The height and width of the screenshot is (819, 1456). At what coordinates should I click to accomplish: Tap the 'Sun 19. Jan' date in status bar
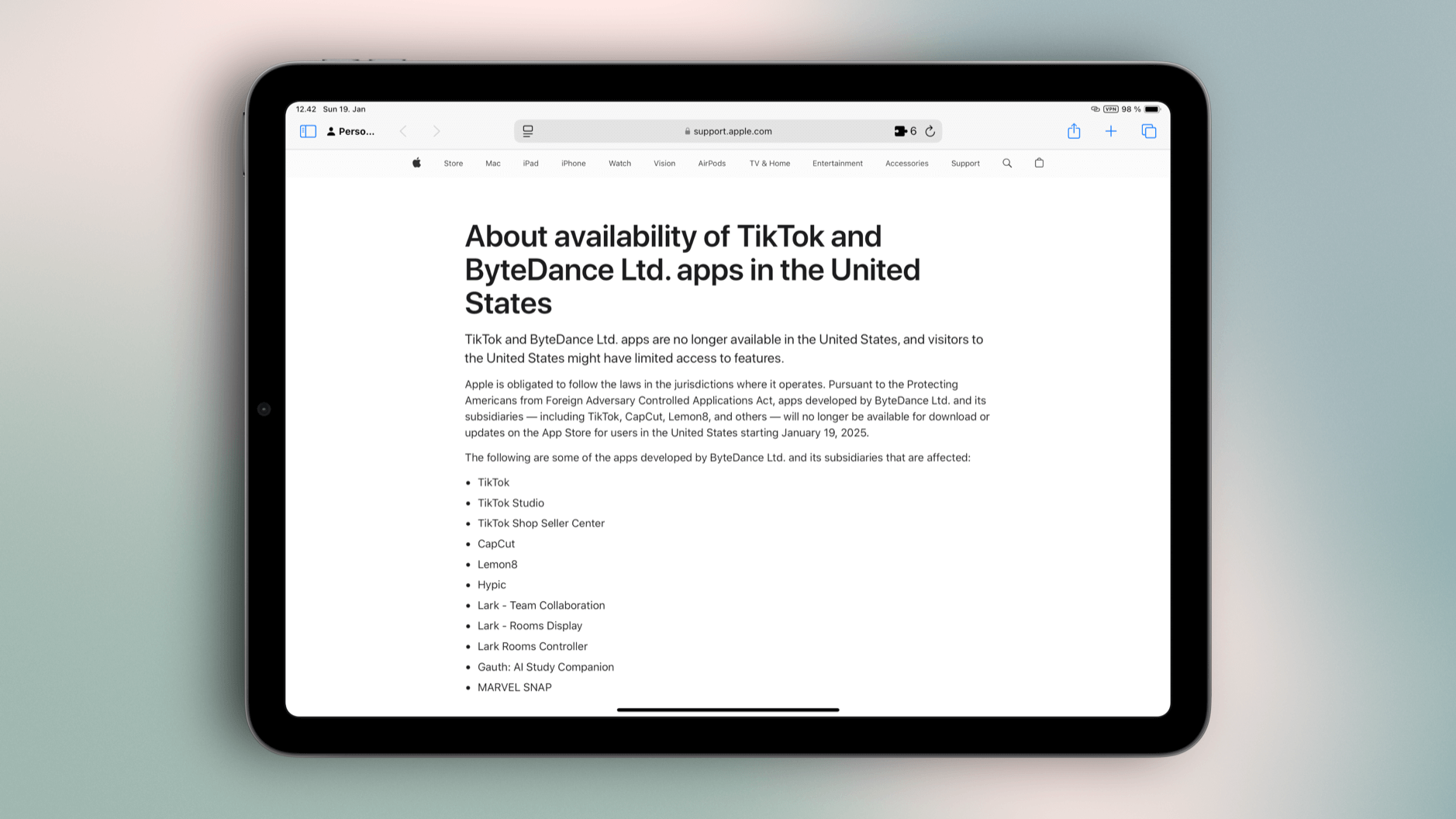point(344,109)
